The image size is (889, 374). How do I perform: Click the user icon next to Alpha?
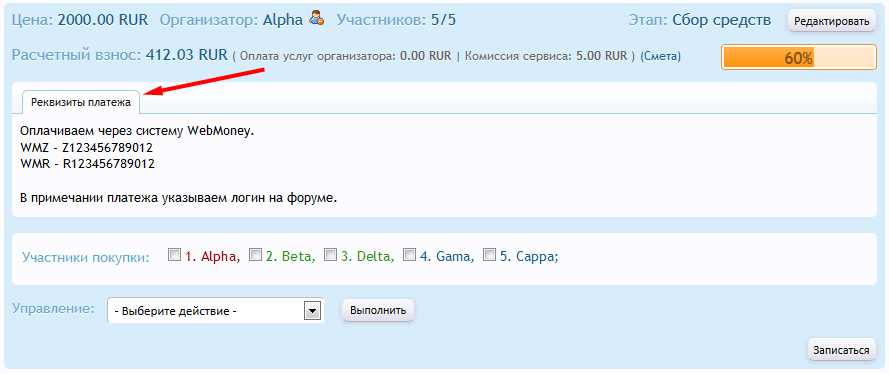pyautogui.click(x=316, y=19)
